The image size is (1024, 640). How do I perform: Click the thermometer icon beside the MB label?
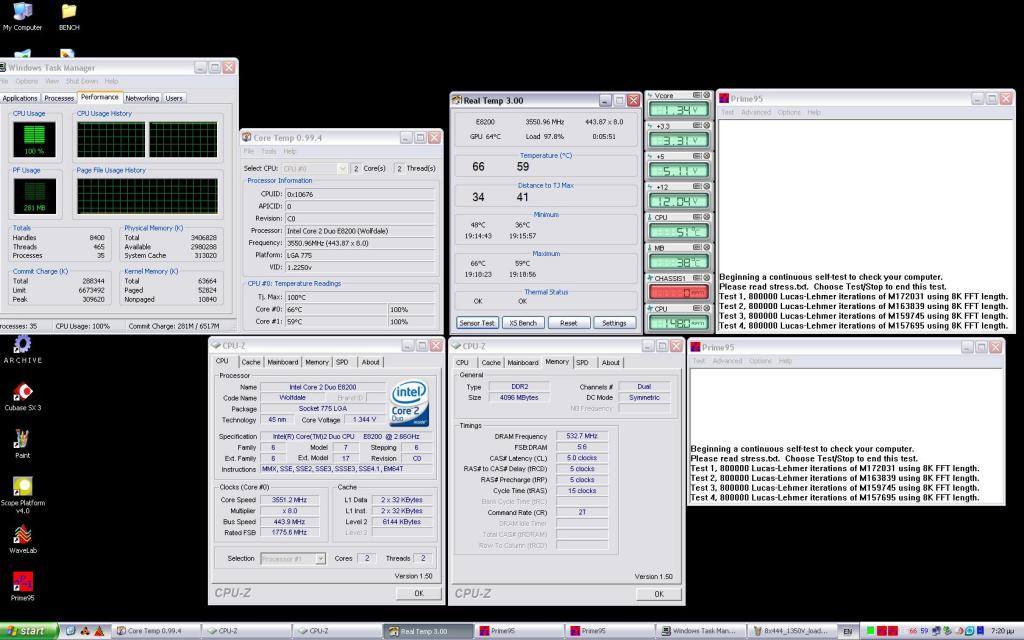click(650, 248)
